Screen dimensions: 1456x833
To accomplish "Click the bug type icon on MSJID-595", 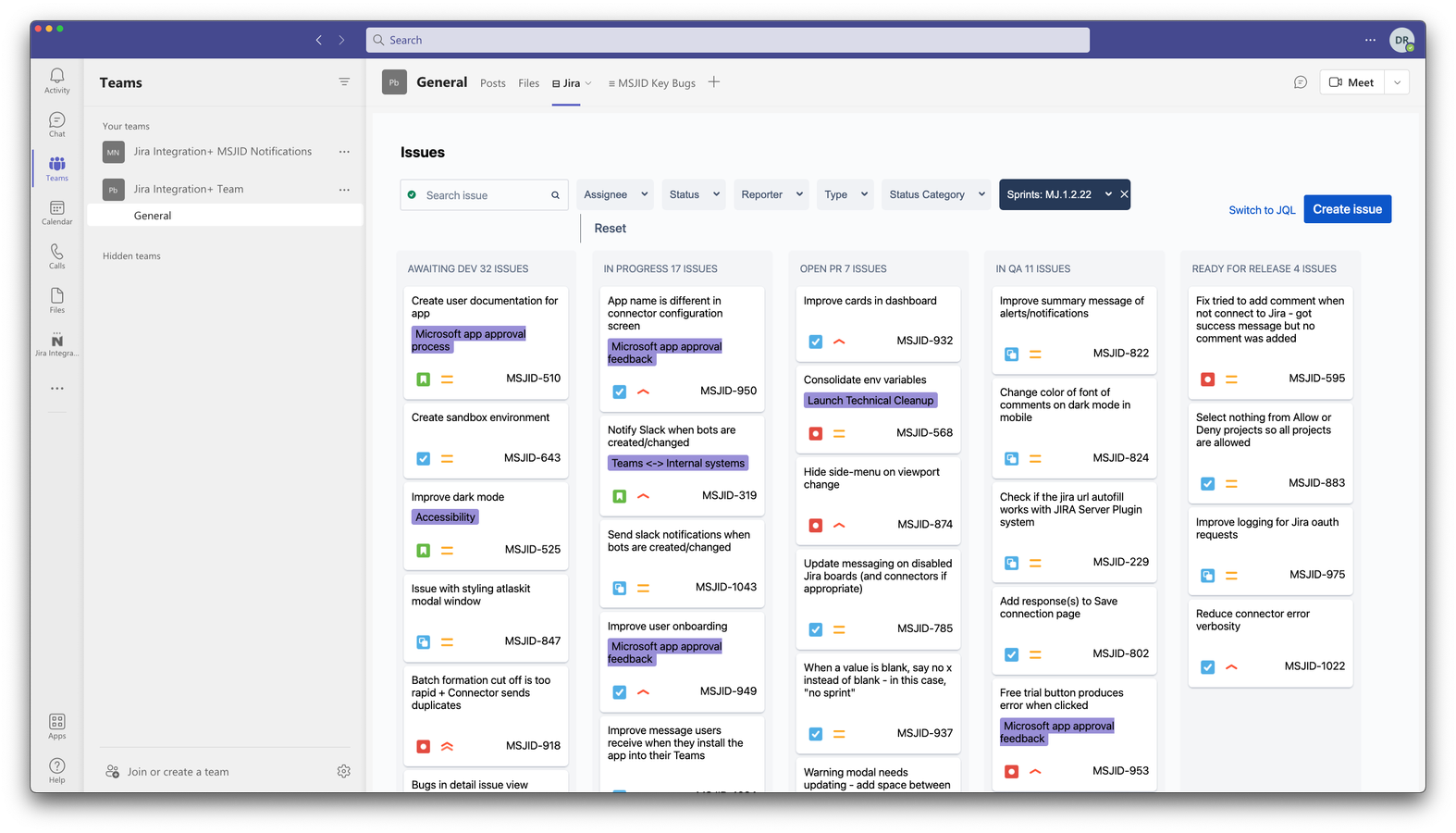I will tap(1207, 379).
